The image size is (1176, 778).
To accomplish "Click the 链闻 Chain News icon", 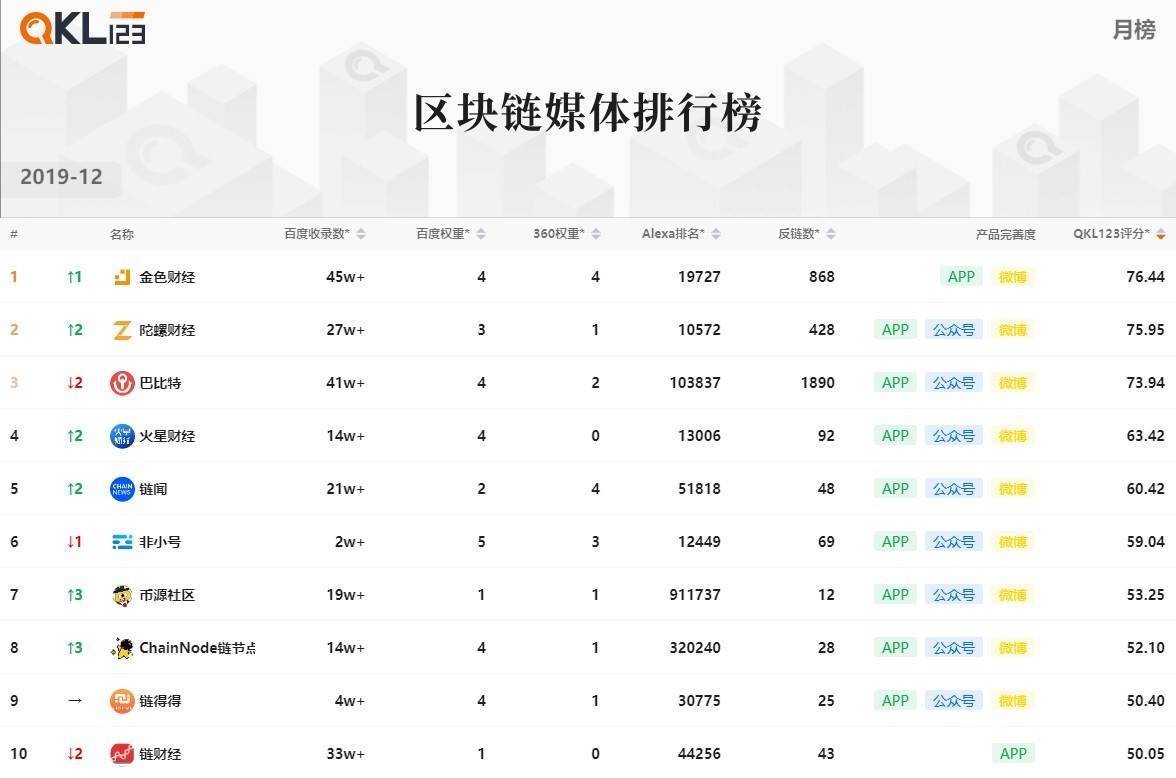I will 122,489.
